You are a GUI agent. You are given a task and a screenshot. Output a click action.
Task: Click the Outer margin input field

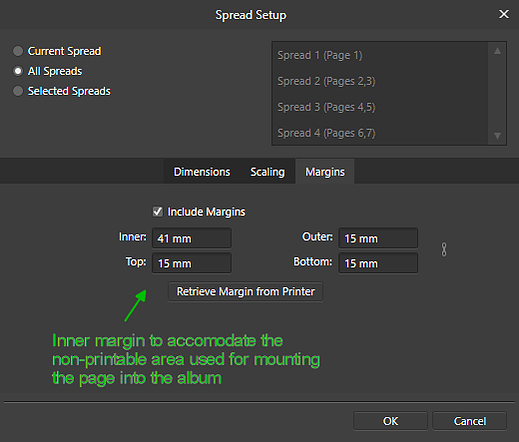coord(378,238)
